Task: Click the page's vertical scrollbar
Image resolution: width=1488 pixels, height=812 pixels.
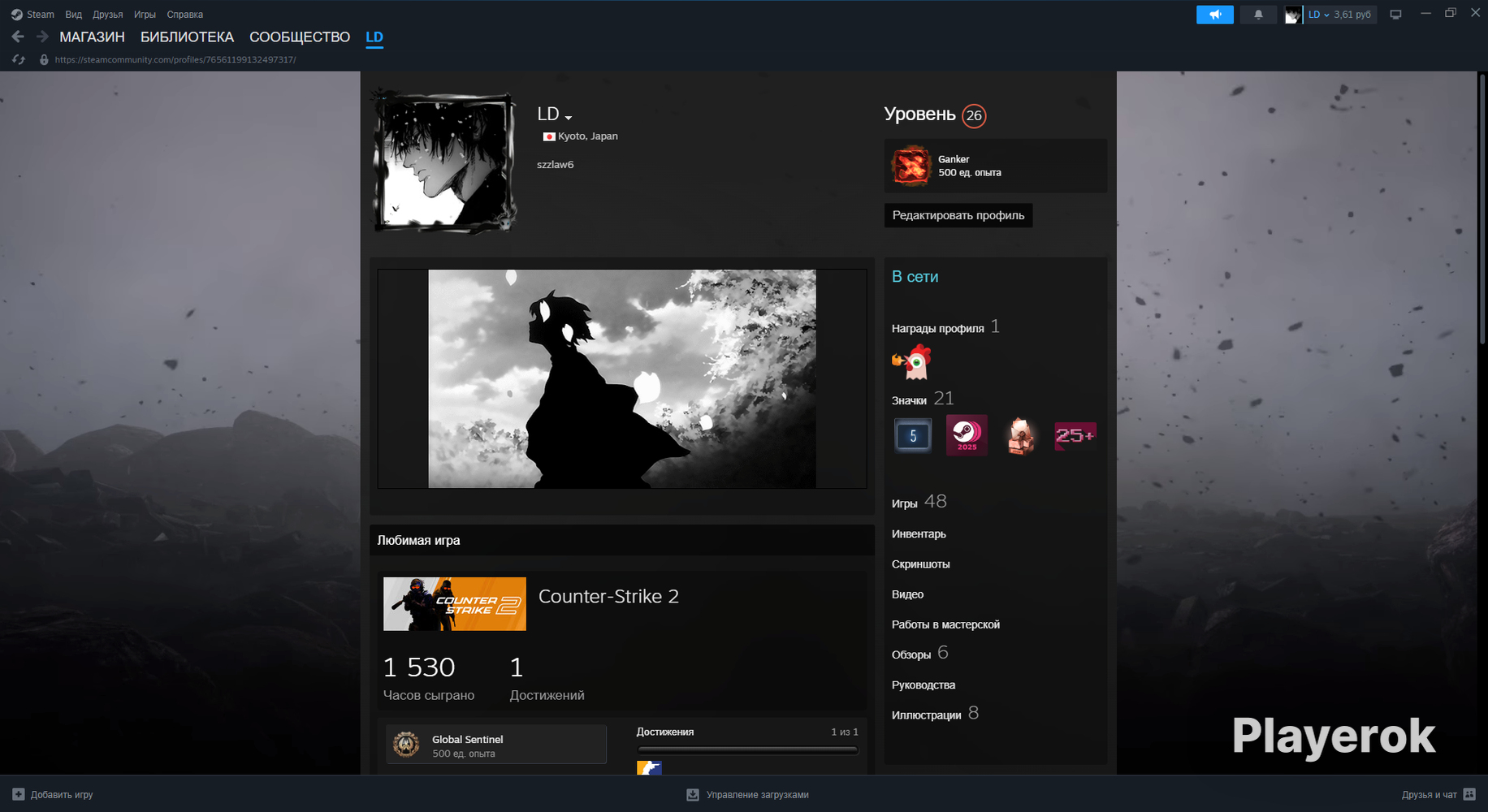Action: click(1481, 211)
